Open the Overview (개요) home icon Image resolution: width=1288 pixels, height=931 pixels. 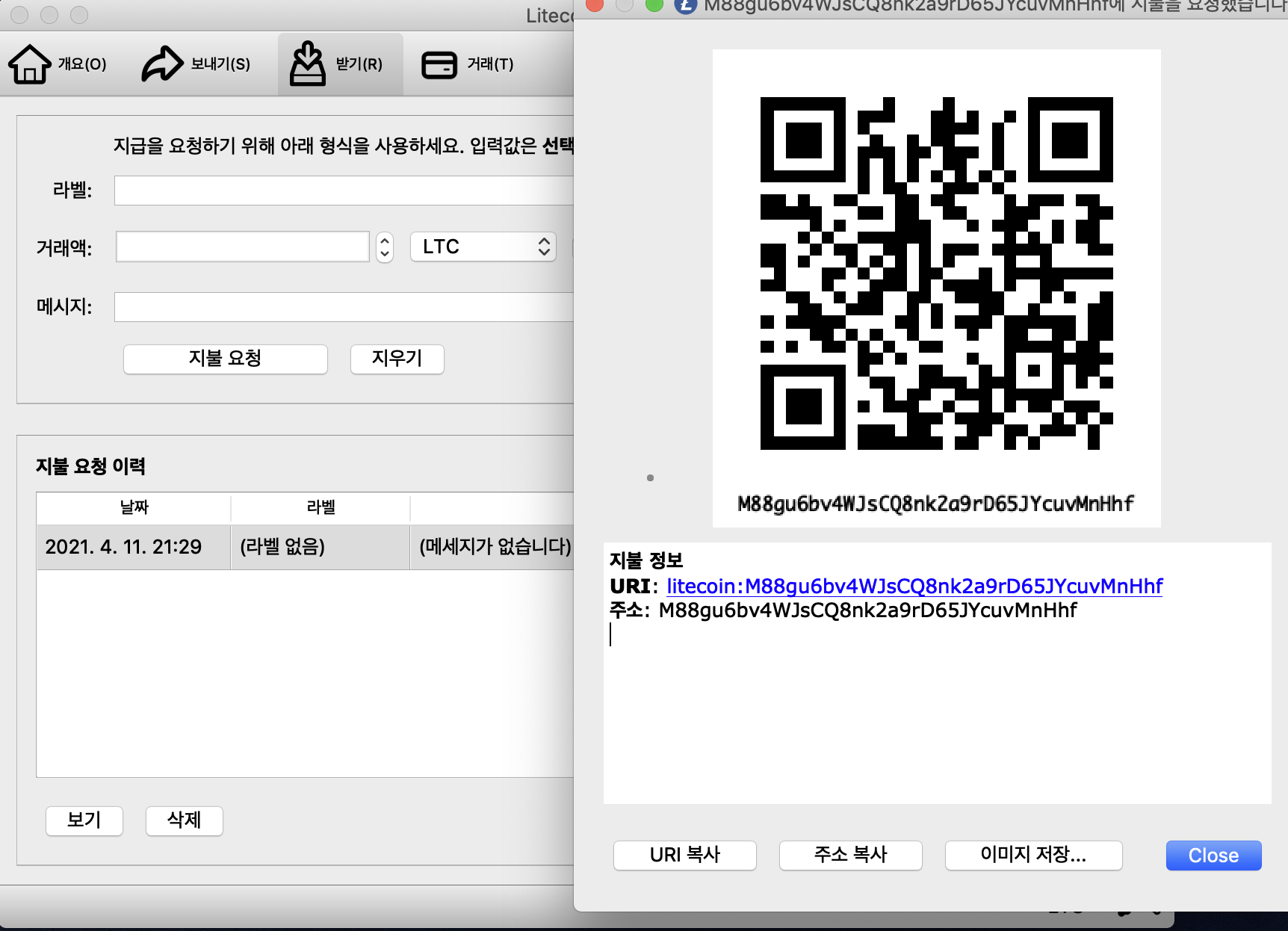click(x=30, y=64)
